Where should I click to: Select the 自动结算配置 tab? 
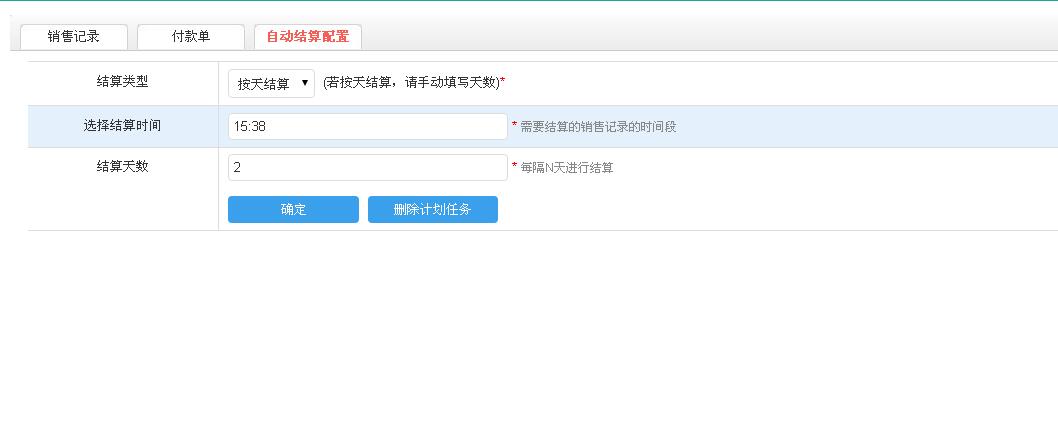coord(307,37)
